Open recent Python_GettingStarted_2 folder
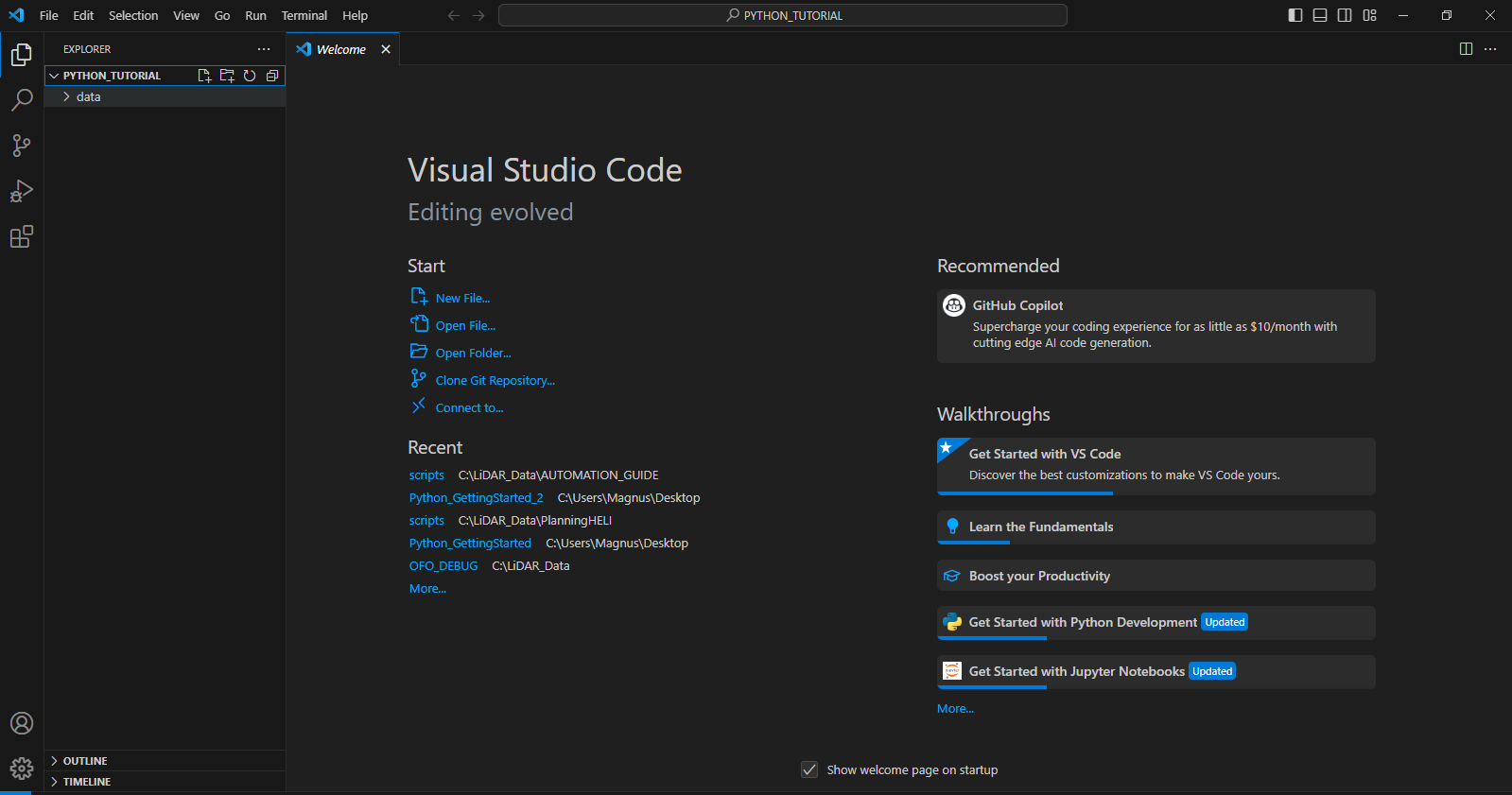 [x=477, y=498]
